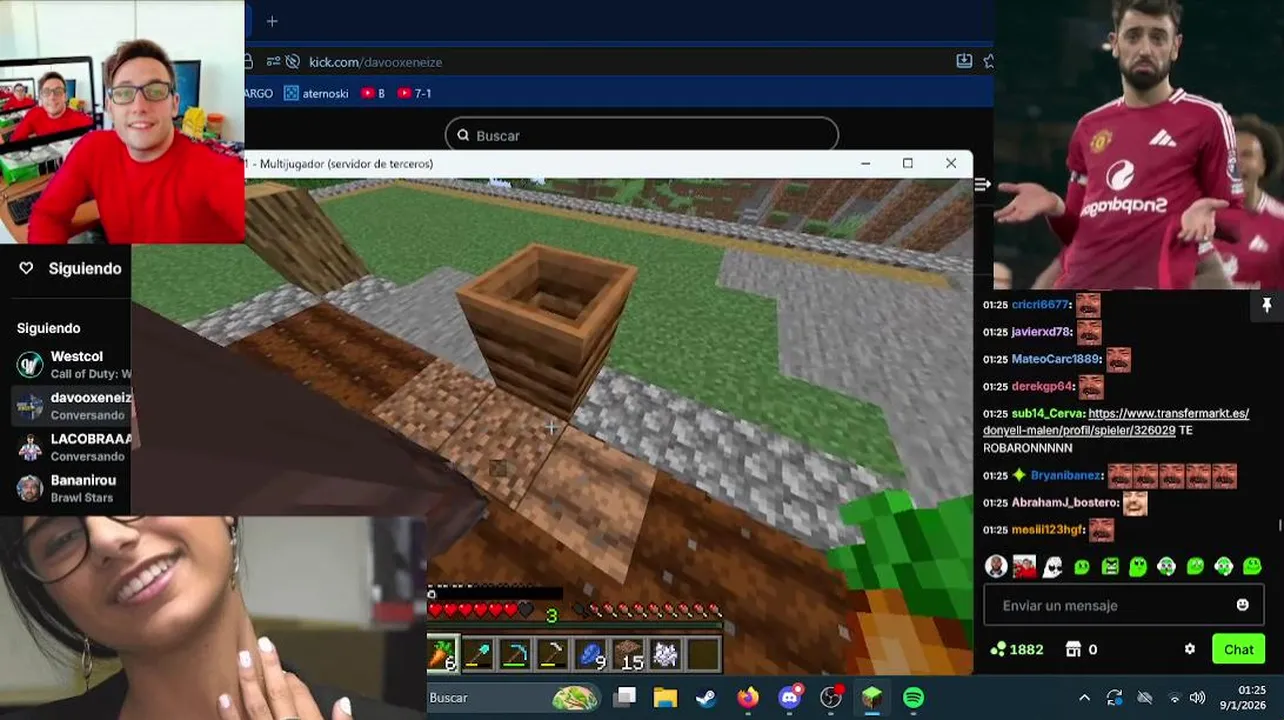
Task: Select the third tool hotbar slot
Action: click(x=551, y=654)
